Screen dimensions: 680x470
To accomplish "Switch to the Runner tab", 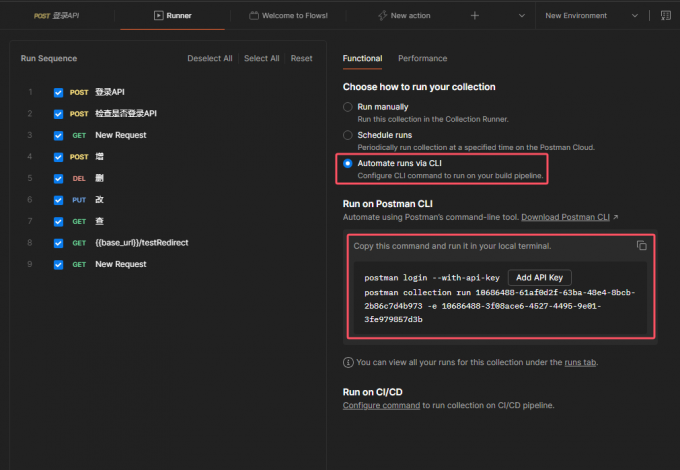I will click(173, 16).
